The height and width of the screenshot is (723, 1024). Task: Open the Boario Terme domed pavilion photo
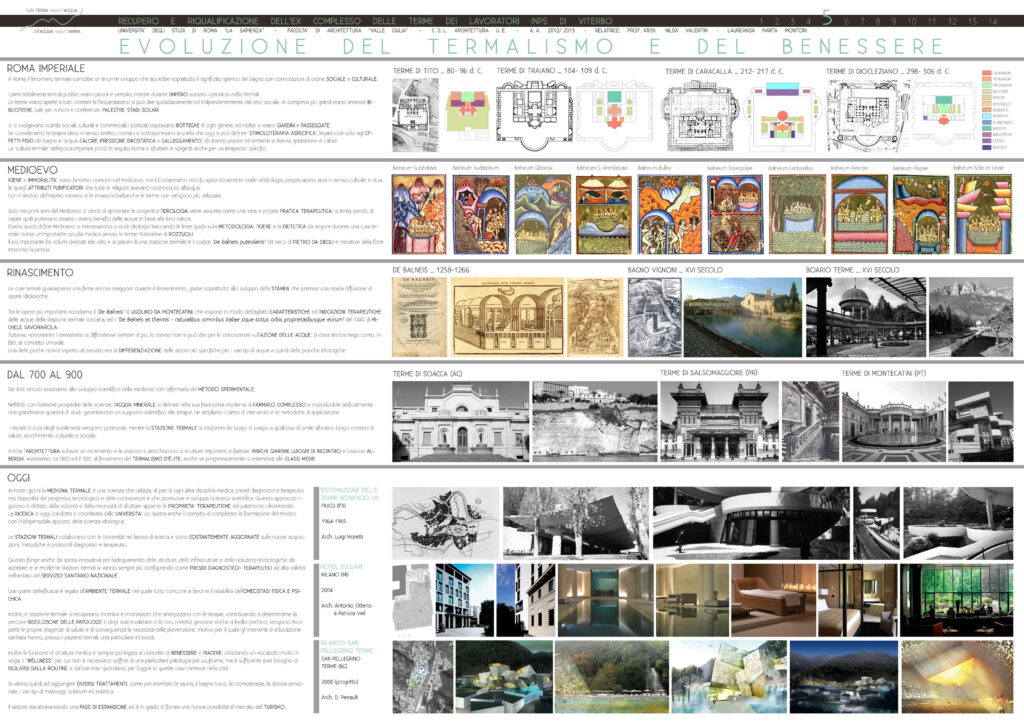[x=865, y=317]
